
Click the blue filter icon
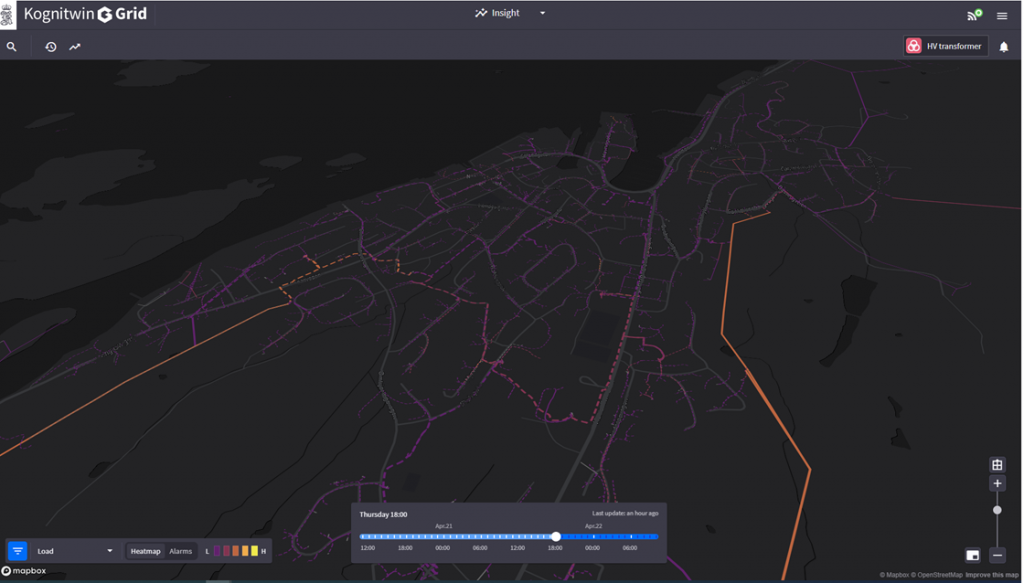coord(18,551)
